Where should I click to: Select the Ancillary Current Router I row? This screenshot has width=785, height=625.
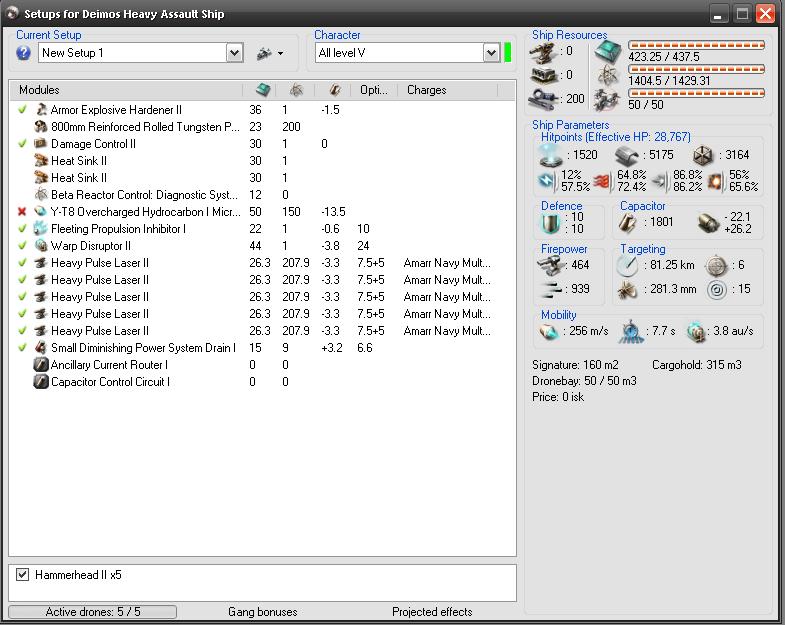pos(262,365)
